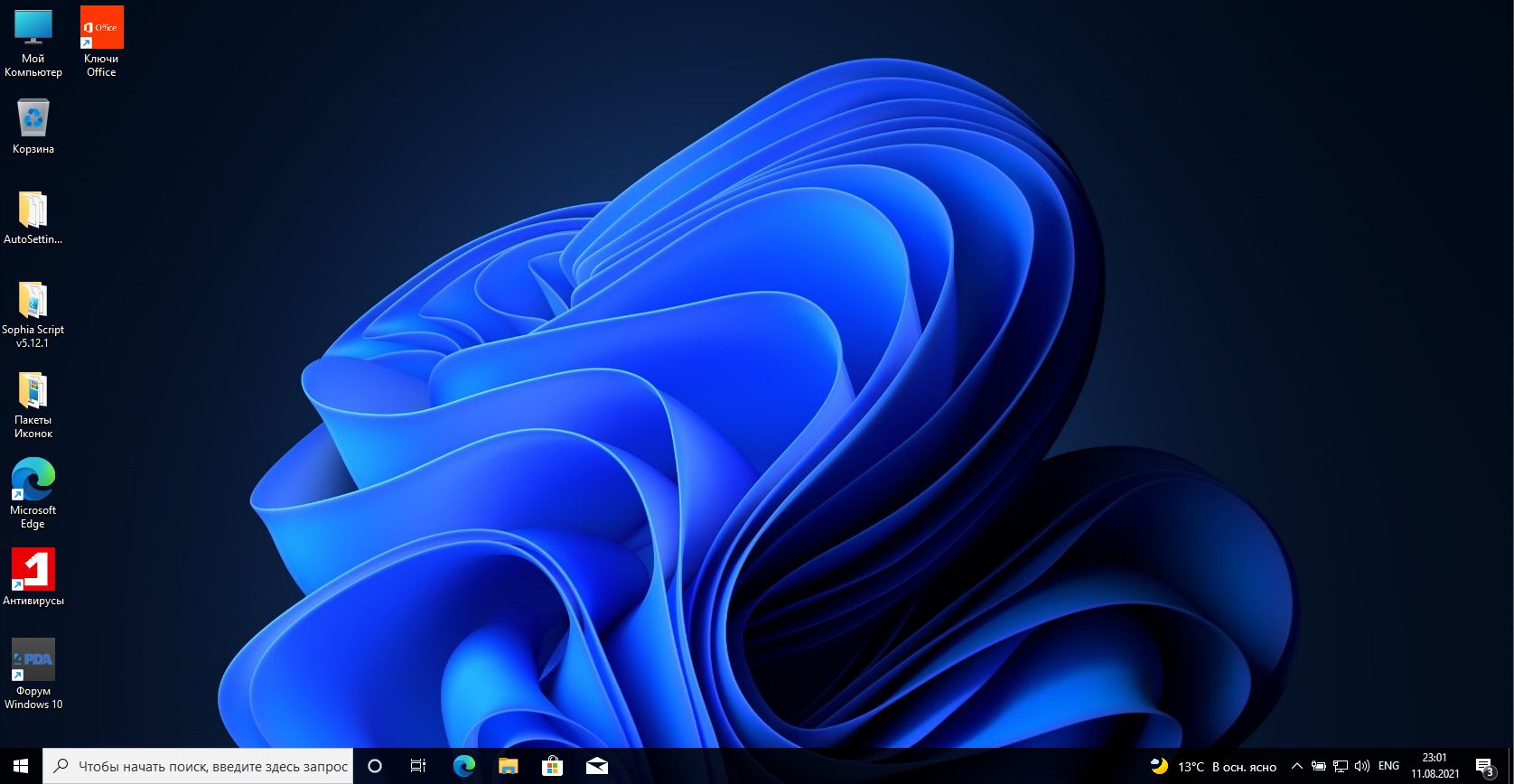This screenshot has height=784, width=1514.
Task: Expand the hidden system tray icons
Action: tap(1297, 766)
